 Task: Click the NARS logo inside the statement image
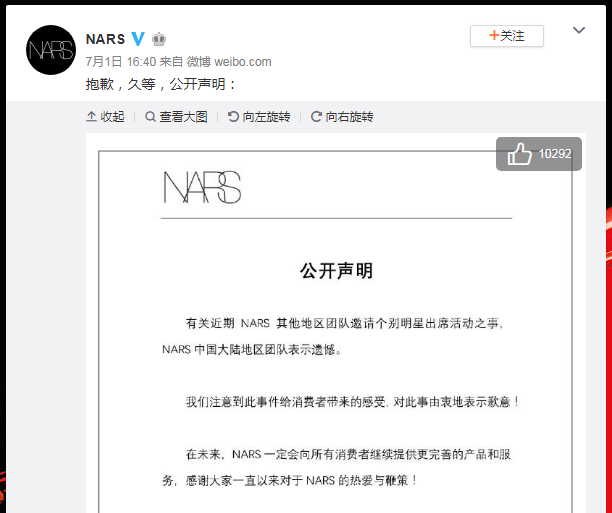coord(202,187)
